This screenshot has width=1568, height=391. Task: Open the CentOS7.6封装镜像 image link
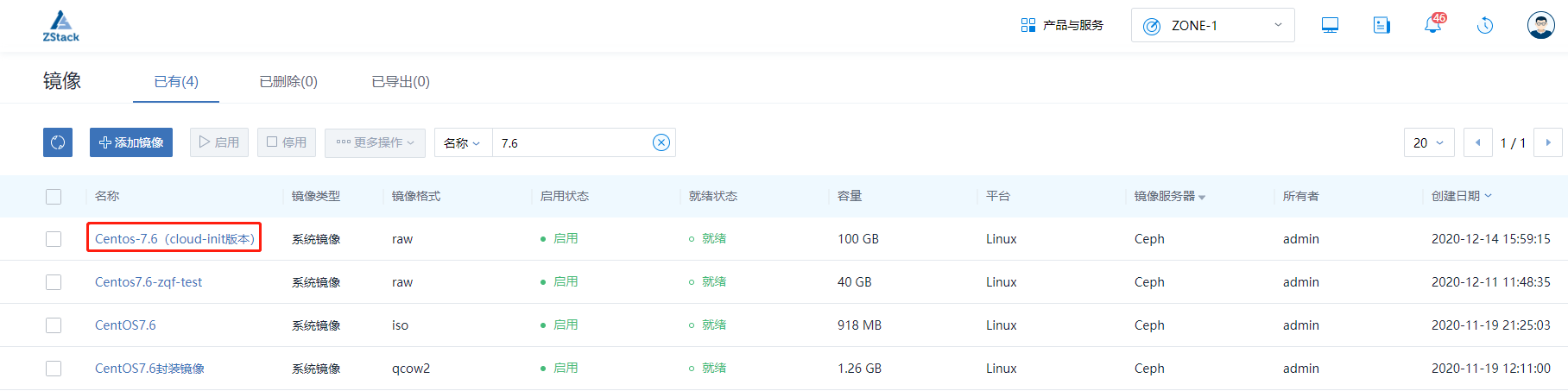point(149,369)
